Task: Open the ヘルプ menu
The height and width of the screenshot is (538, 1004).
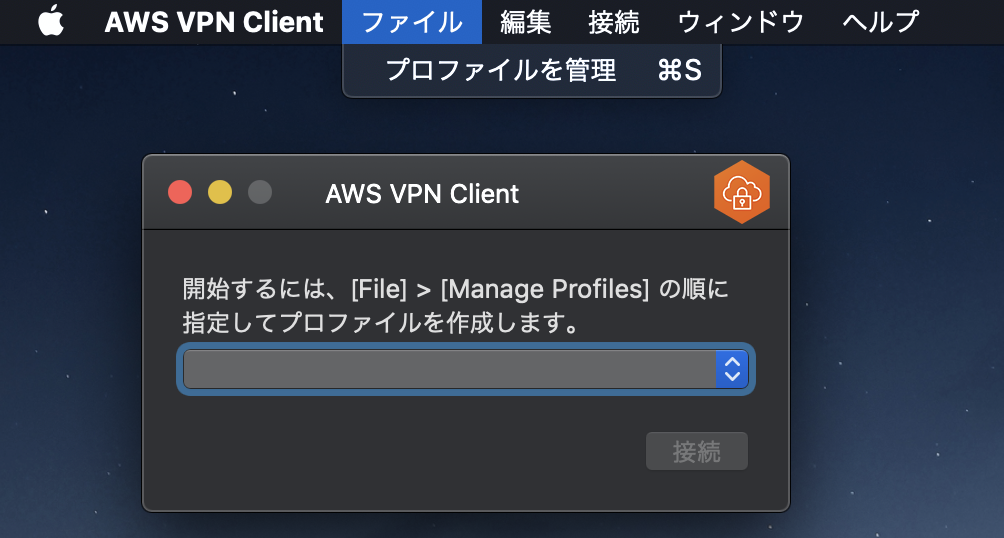Action: point(880,22)
